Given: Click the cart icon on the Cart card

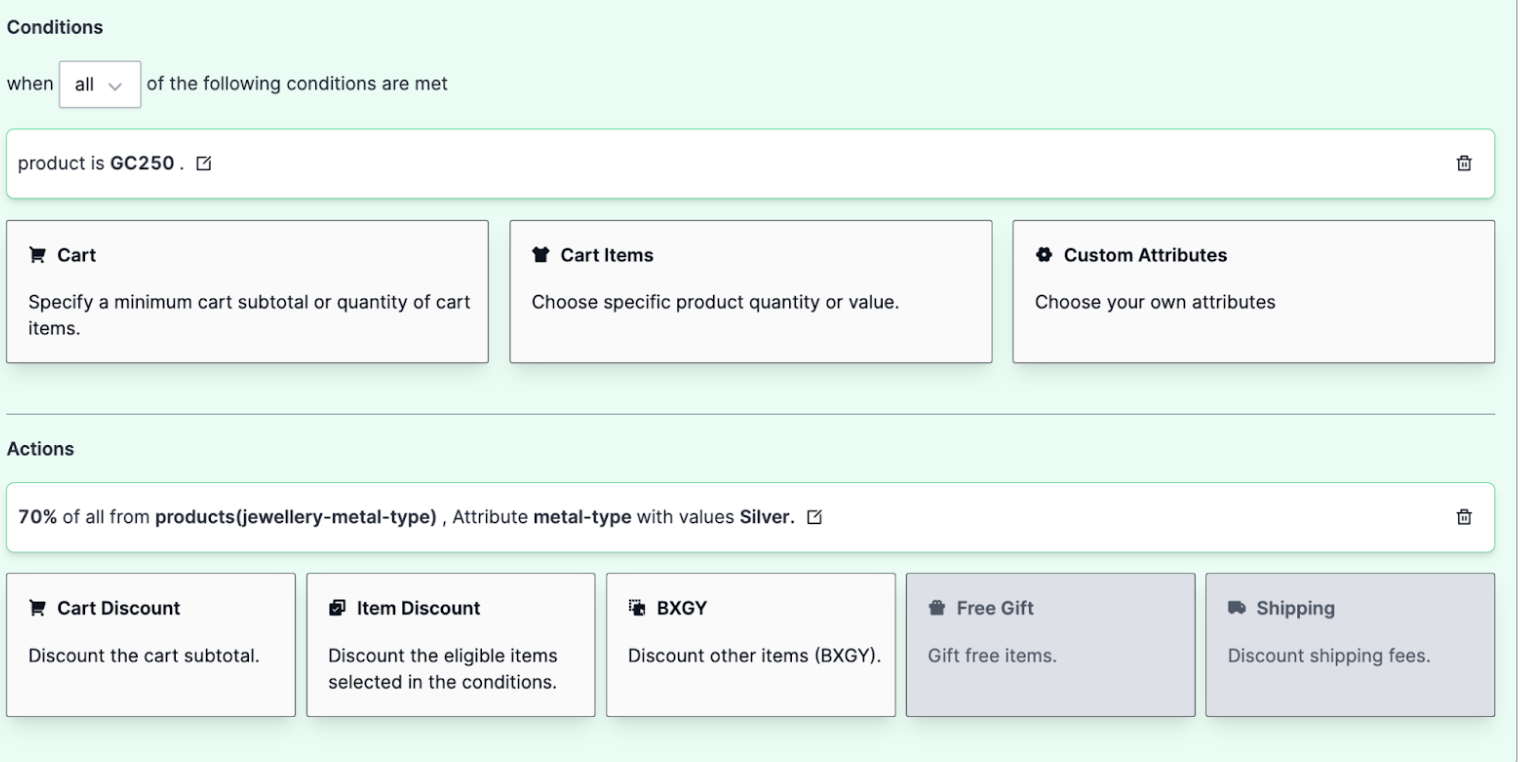Looking at the screenshot, I should tap(38, 254).
